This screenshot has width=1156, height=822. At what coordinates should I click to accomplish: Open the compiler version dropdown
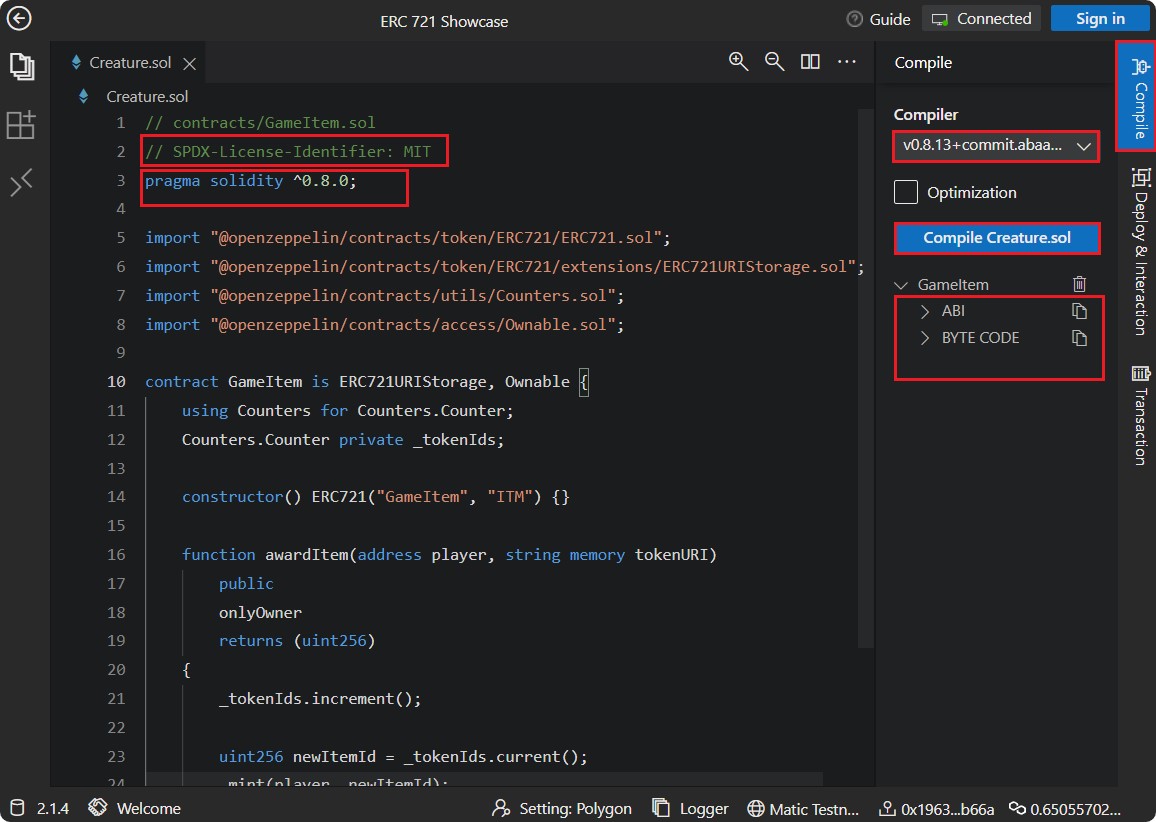click(x=995, y=146)
